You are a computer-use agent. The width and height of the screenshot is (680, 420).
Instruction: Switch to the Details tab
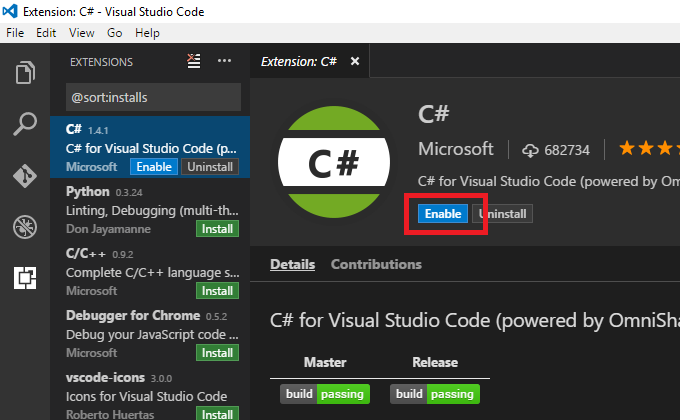292,264
